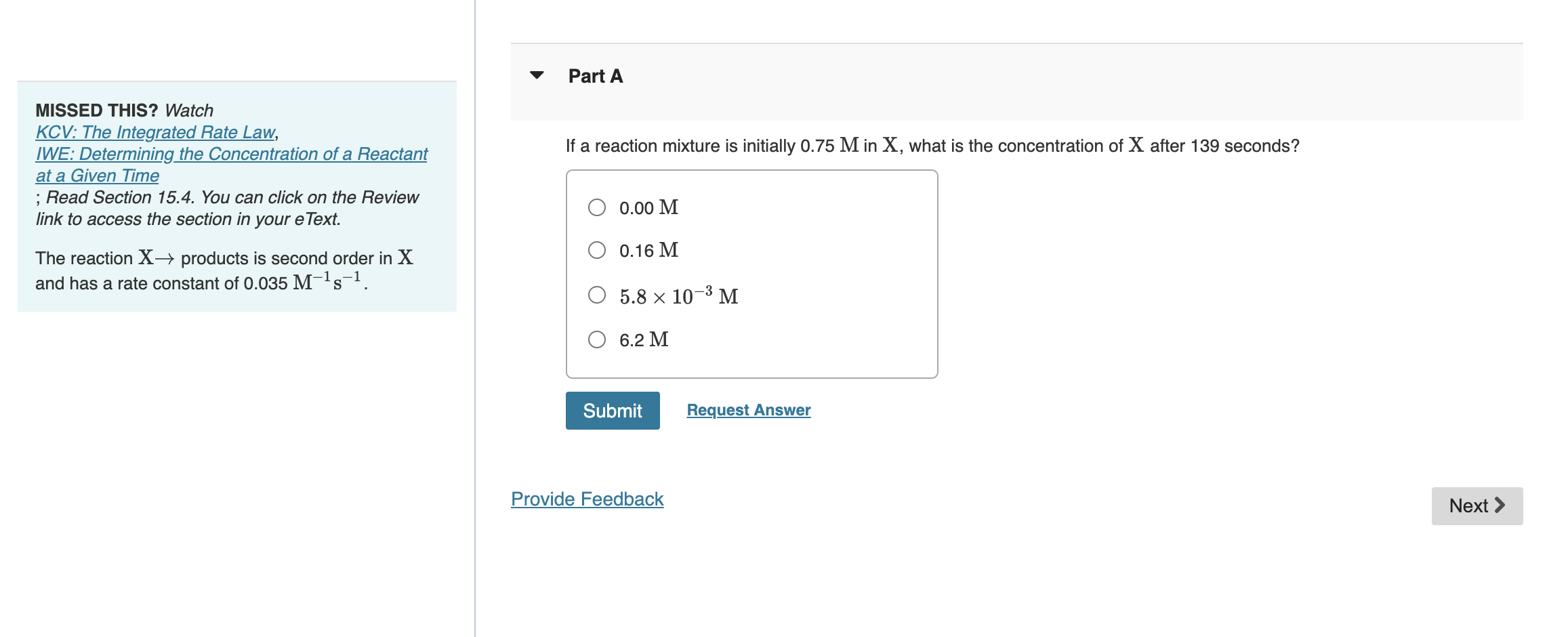Open the Provide Feedback link

point(587,499)
